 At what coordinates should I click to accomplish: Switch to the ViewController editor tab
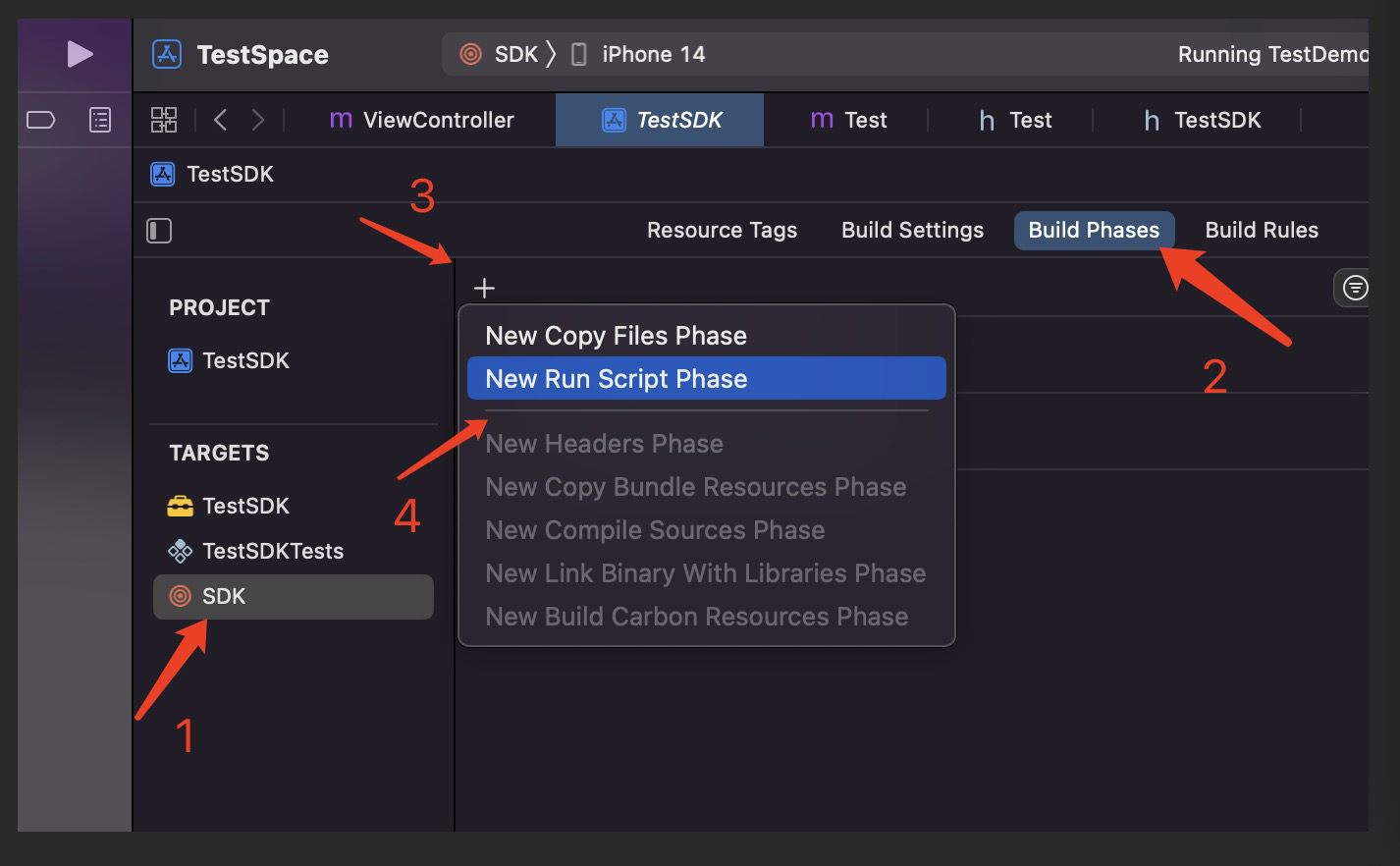coord(422,120)
